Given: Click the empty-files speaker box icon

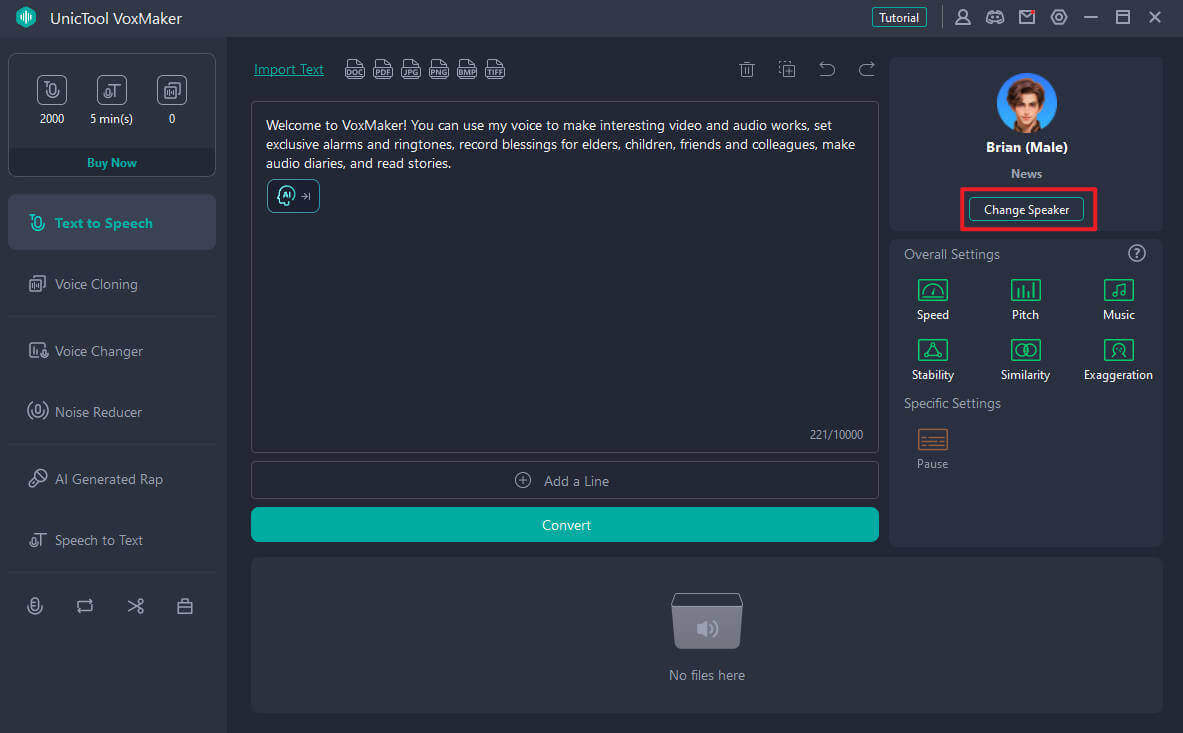Looking at the screenshot, I should point(707,621).
